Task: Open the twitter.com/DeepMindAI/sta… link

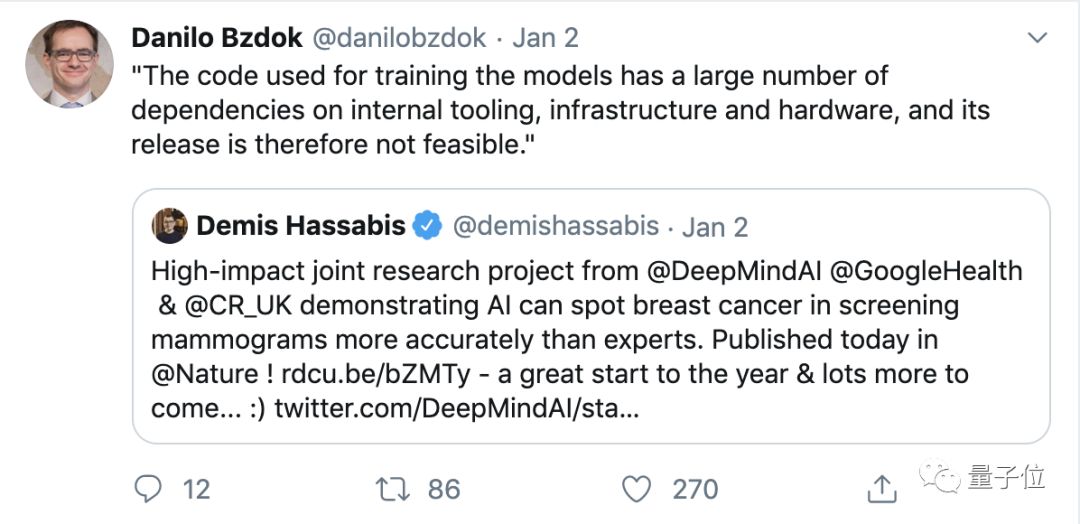Action: point(456,409)
